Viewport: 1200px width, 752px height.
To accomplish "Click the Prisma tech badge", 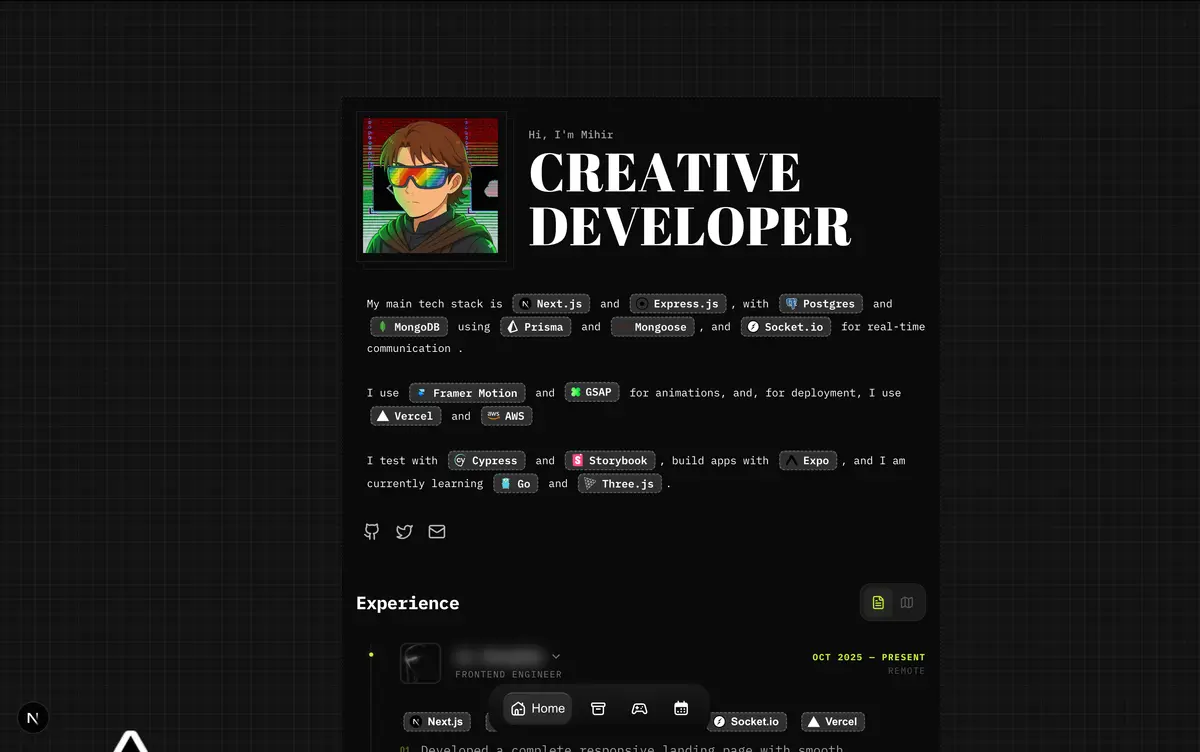I will pyautogui.click(x=536, y=327).
